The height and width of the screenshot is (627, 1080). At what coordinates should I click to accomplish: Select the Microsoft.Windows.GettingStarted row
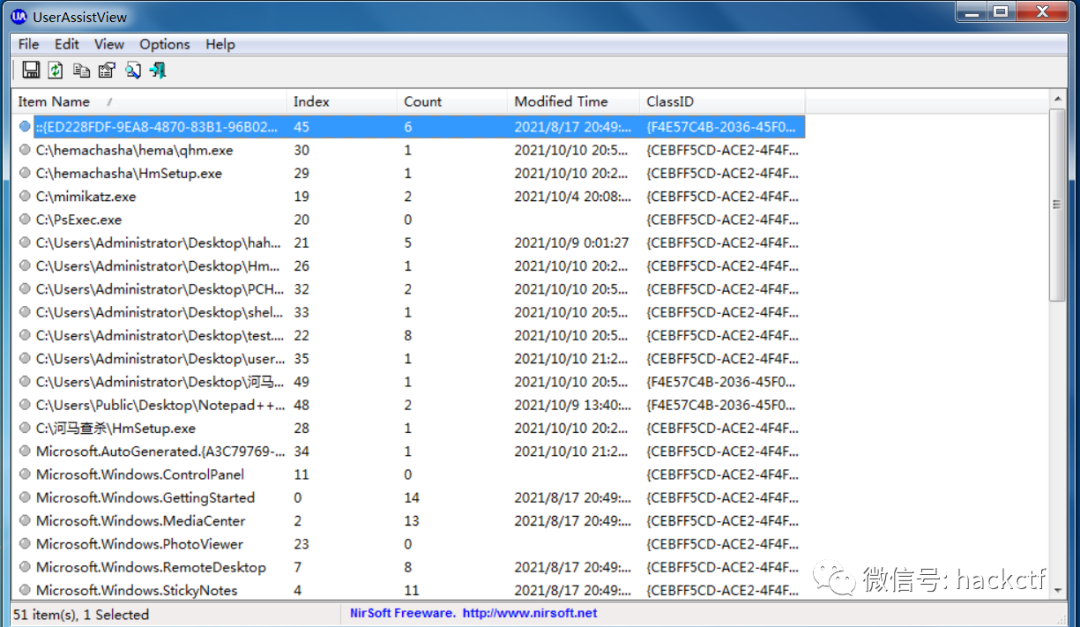[x=408, y=497]
